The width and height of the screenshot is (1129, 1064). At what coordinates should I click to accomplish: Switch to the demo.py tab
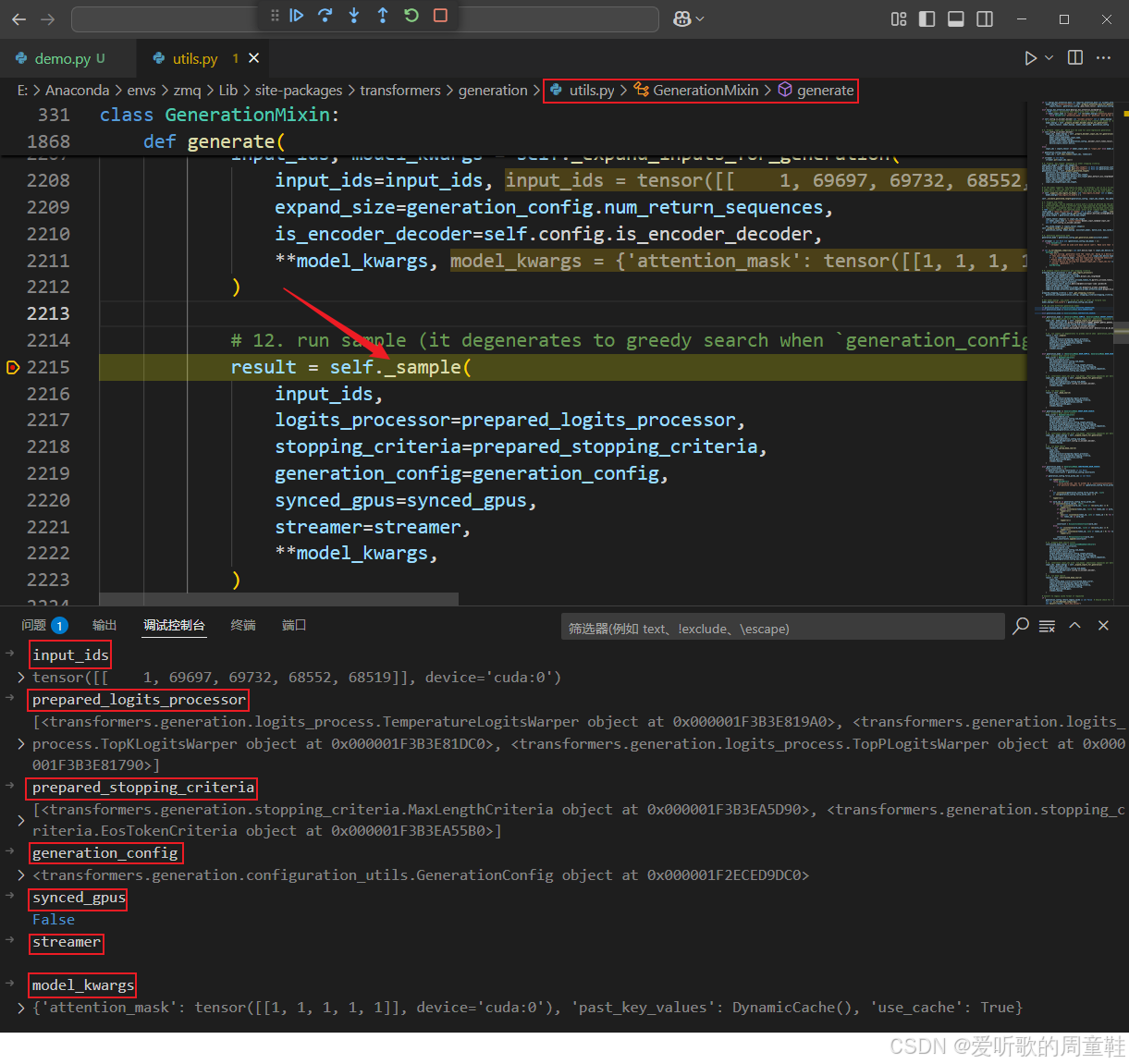62,58
